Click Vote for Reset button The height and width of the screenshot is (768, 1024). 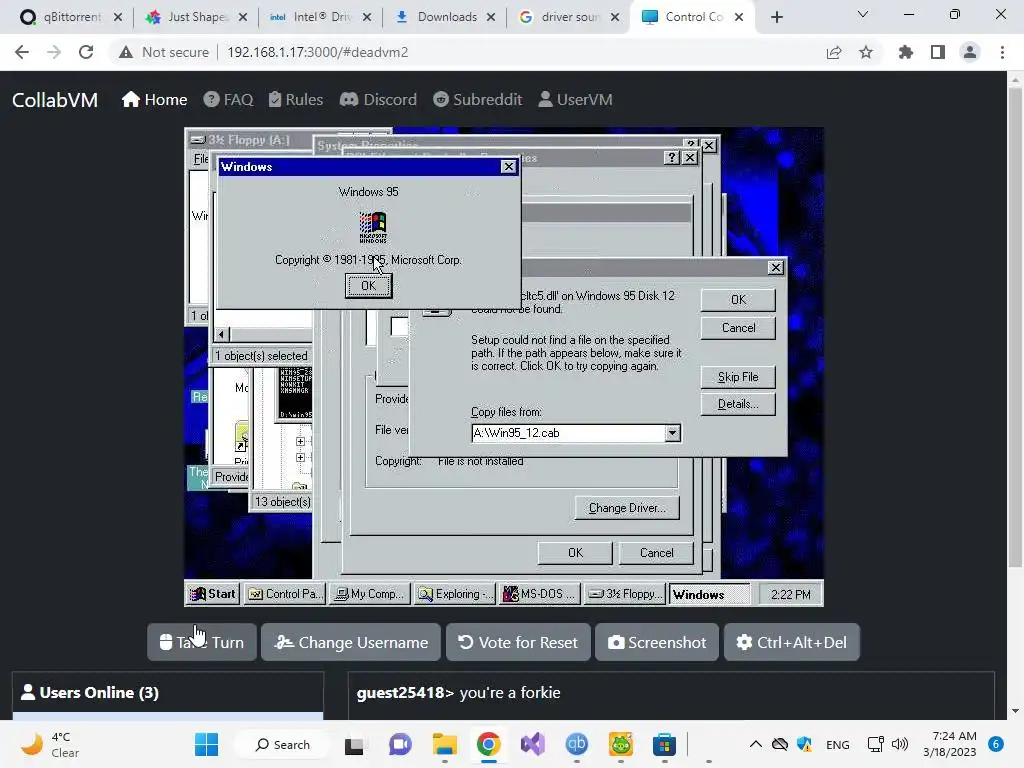518,643
